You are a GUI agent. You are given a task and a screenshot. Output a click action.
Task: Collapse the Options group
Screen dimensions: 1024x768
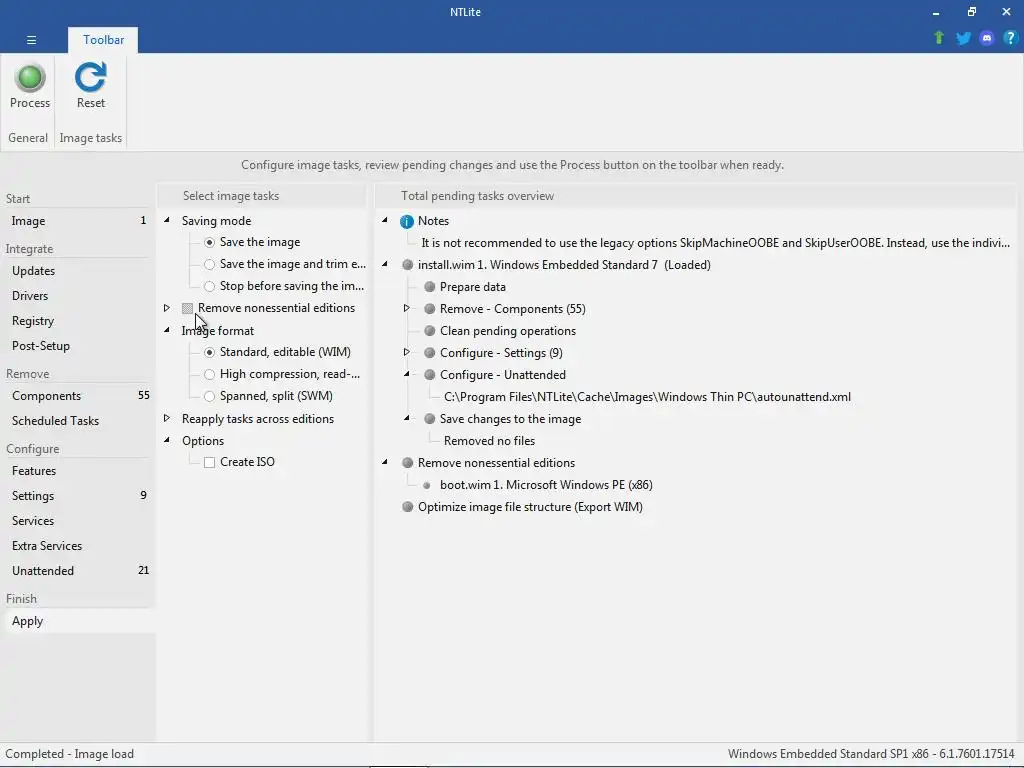point(167,440)
